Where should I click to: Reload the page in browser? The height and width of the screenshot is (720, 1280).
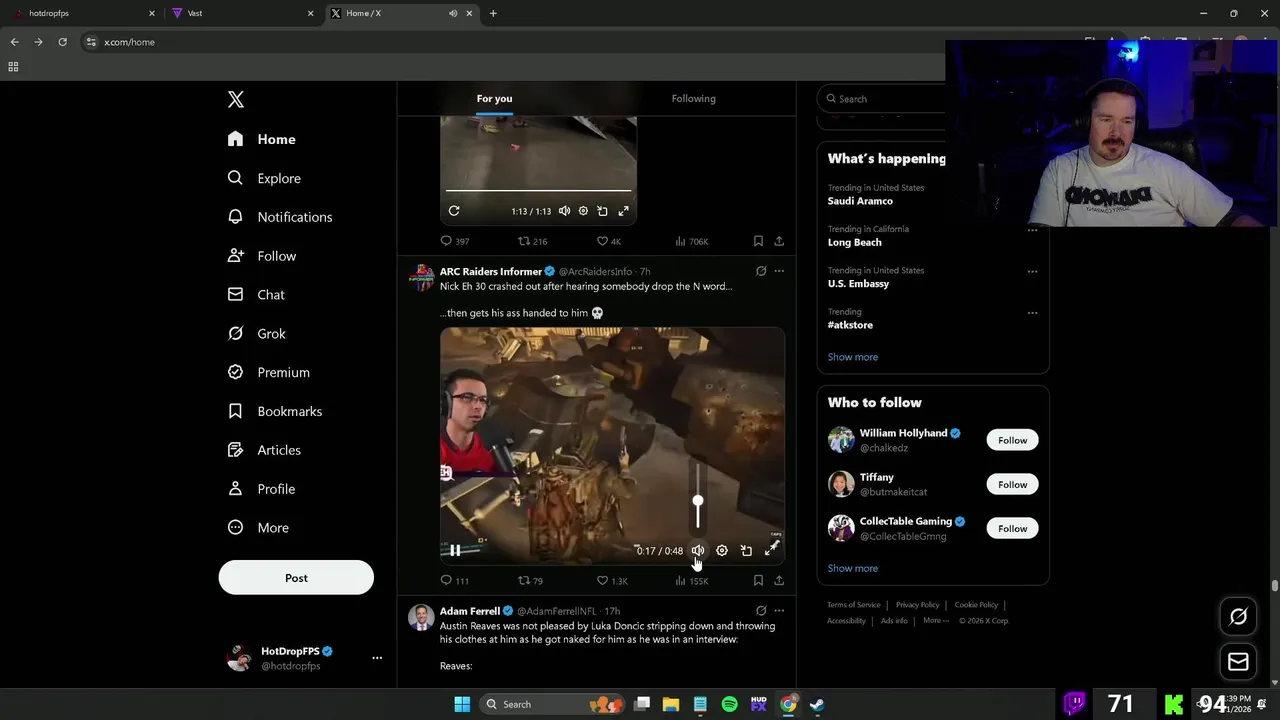coord(62,42)
